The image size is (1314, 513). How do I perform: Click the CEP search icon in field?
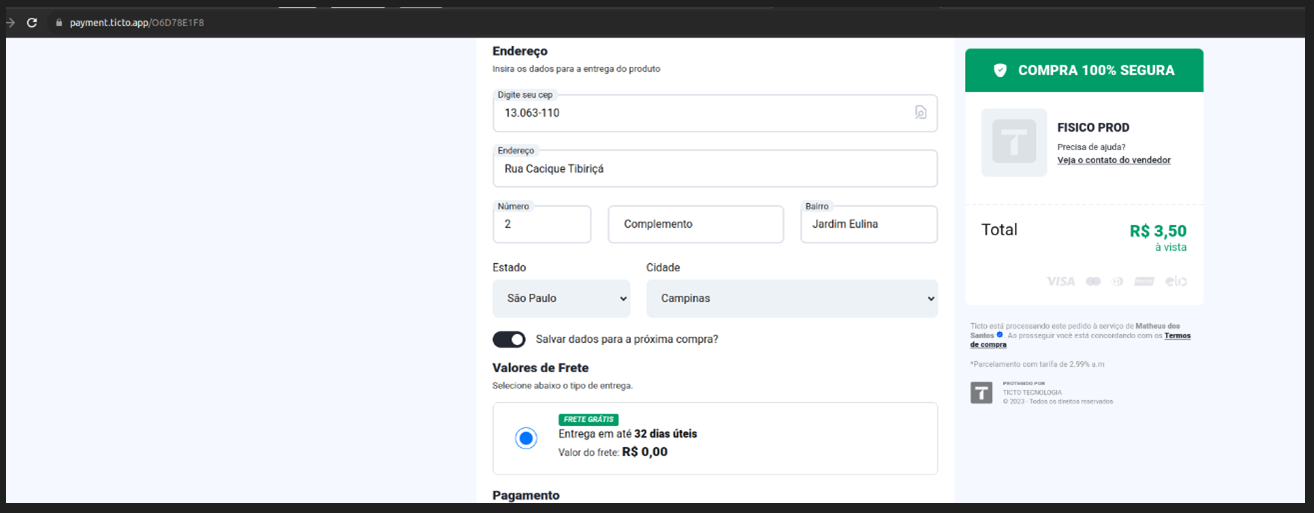[920, 113]
